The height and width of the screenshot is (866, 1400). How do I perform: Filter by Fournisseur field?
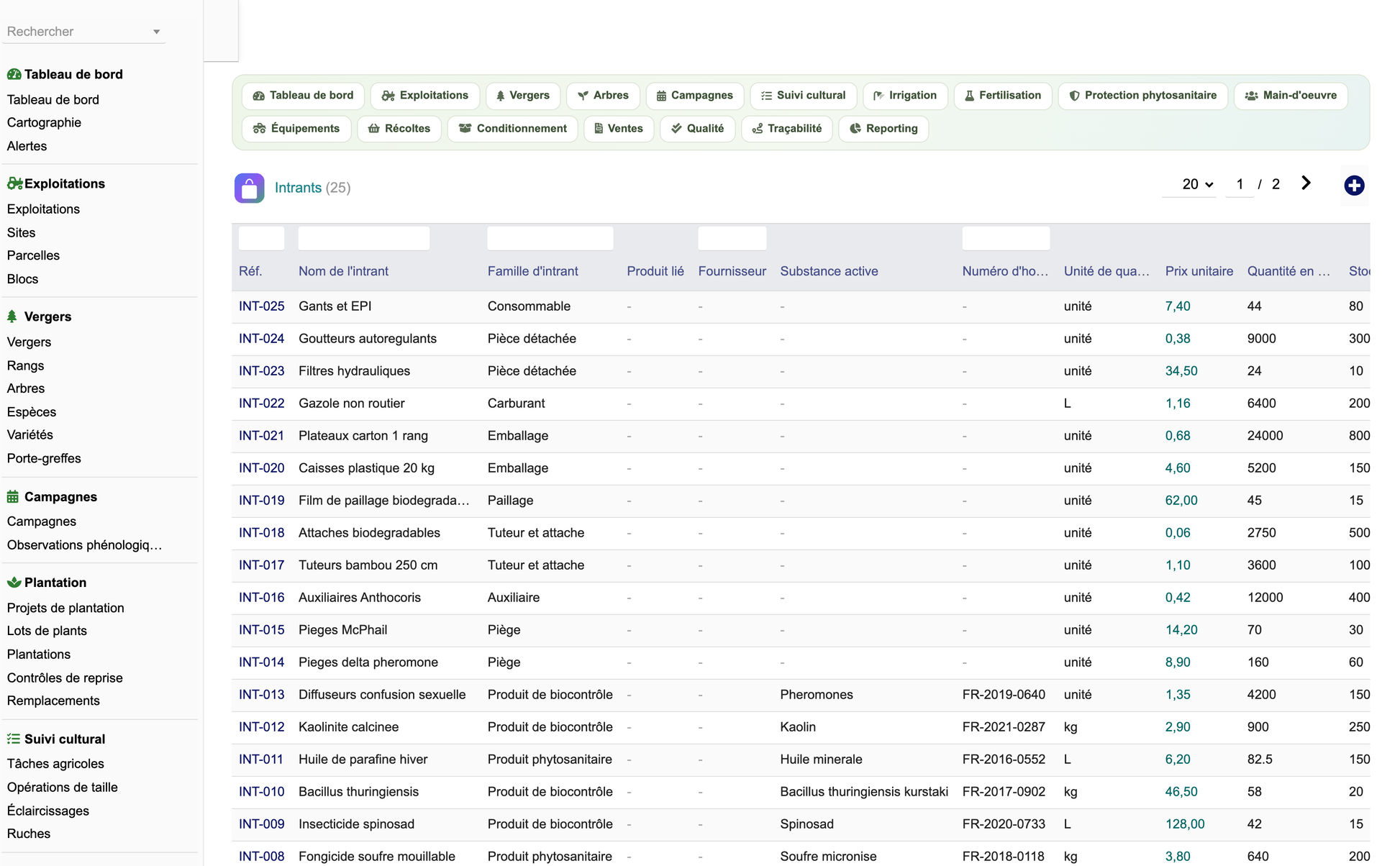[732, 238]
